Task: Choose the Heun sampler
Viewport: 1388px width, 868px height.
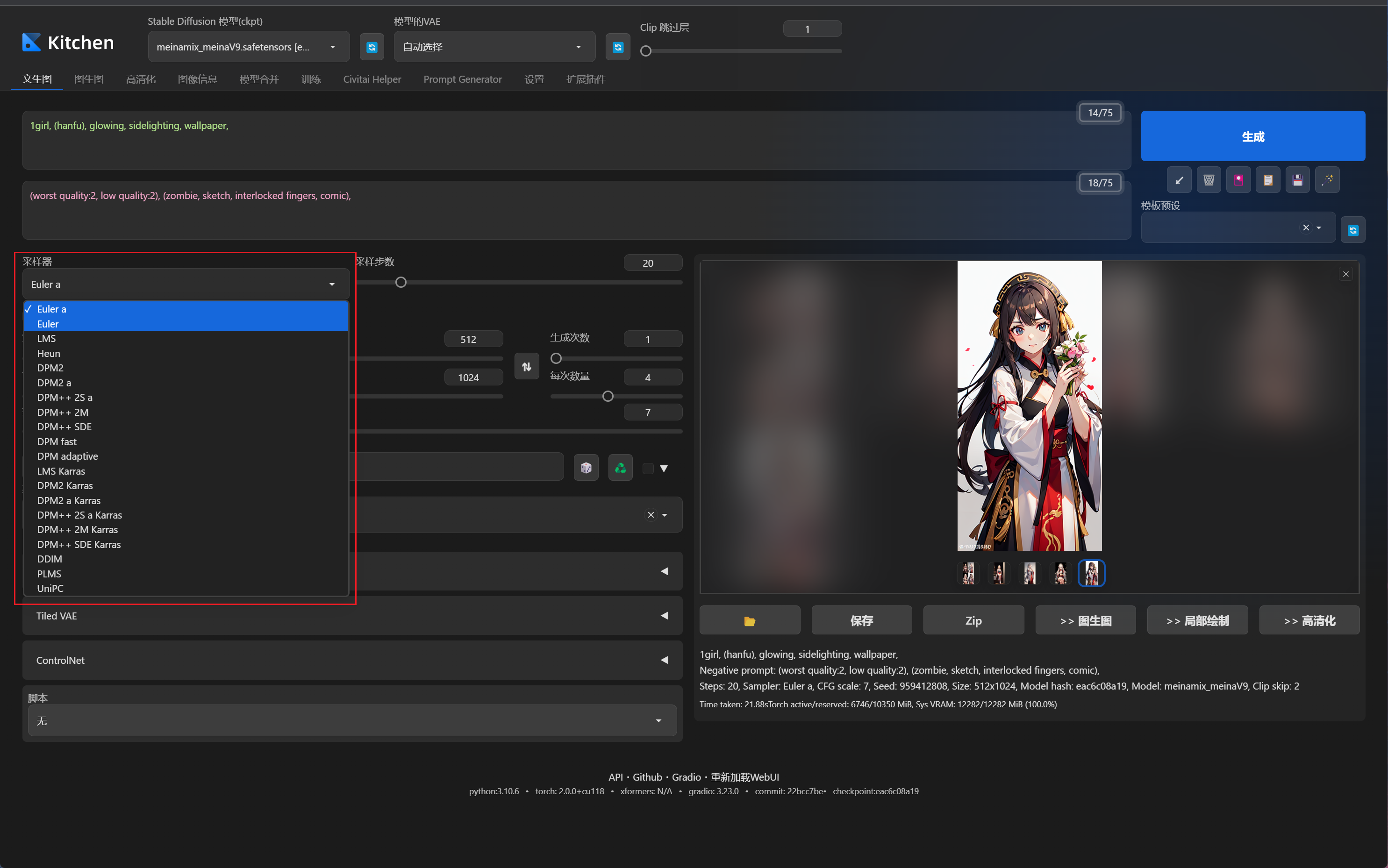Action: (x=186, y=353)
